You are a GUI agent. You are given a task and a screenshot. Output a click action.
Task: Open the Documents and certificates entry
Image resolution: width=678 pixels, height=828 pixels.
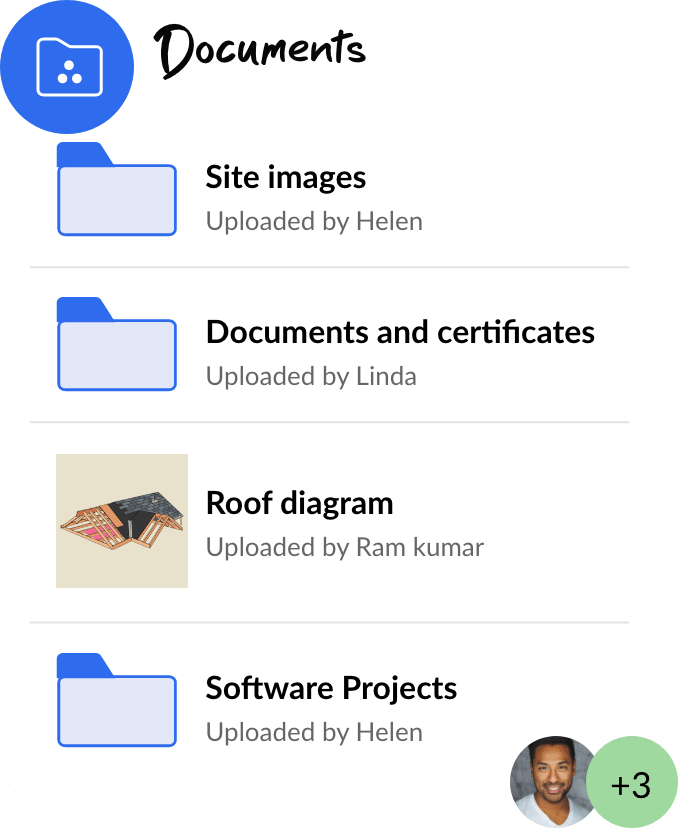coord(399,332)
